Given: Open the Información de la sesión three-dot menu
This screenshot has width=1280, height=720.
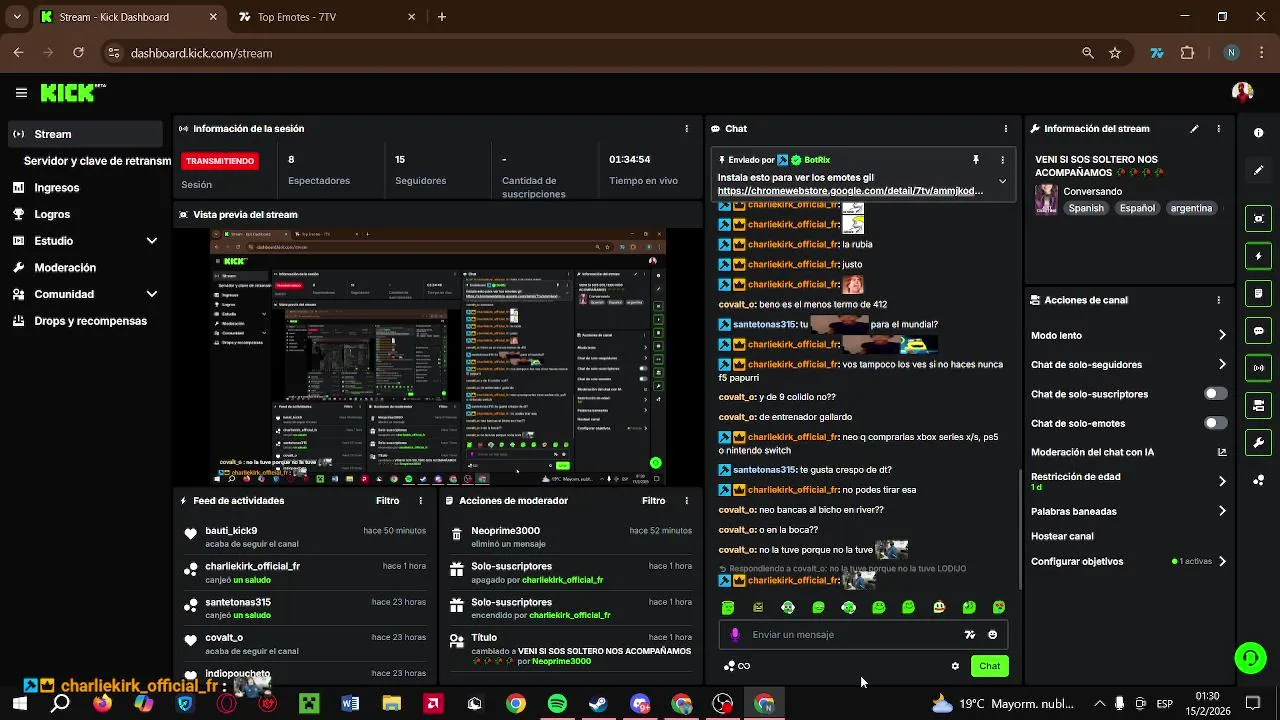Looking at the screenshot, I should (686, 129).
